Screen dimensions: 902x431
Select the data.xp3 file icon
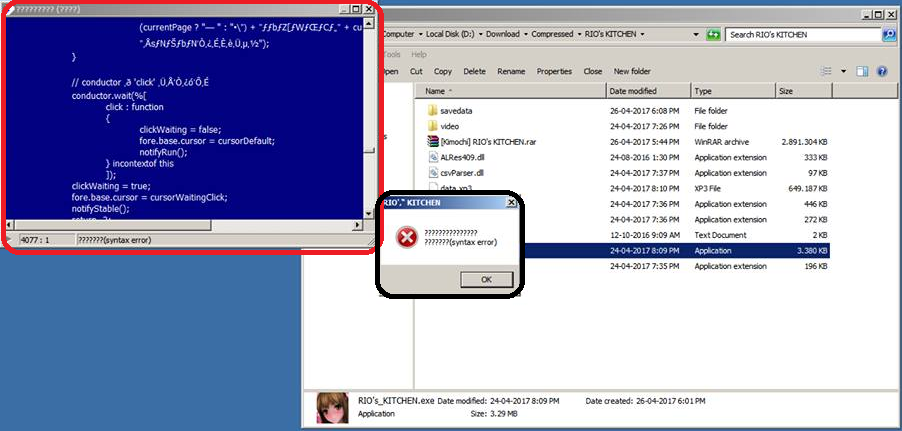[433, 188]
